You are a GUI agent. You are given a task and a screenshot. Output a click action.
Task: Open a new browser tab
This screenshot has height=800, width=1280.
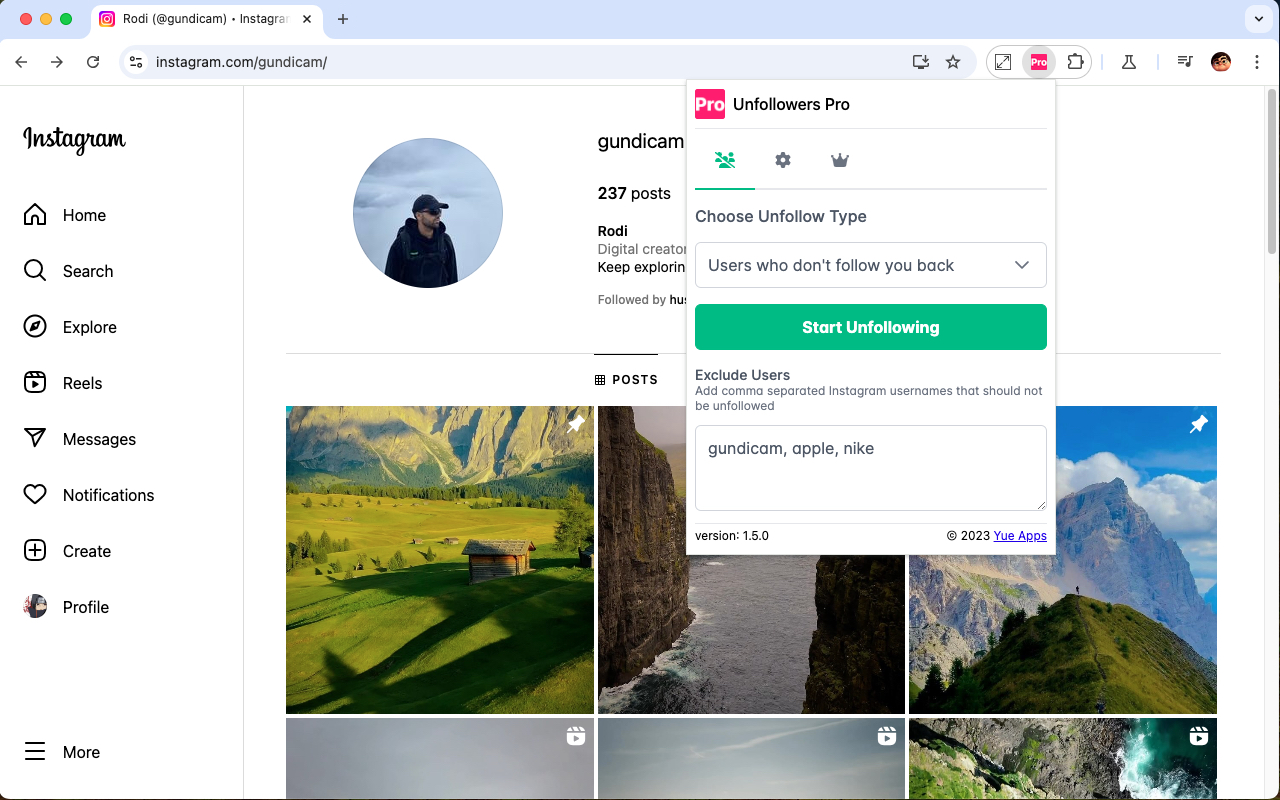point(343,19)
